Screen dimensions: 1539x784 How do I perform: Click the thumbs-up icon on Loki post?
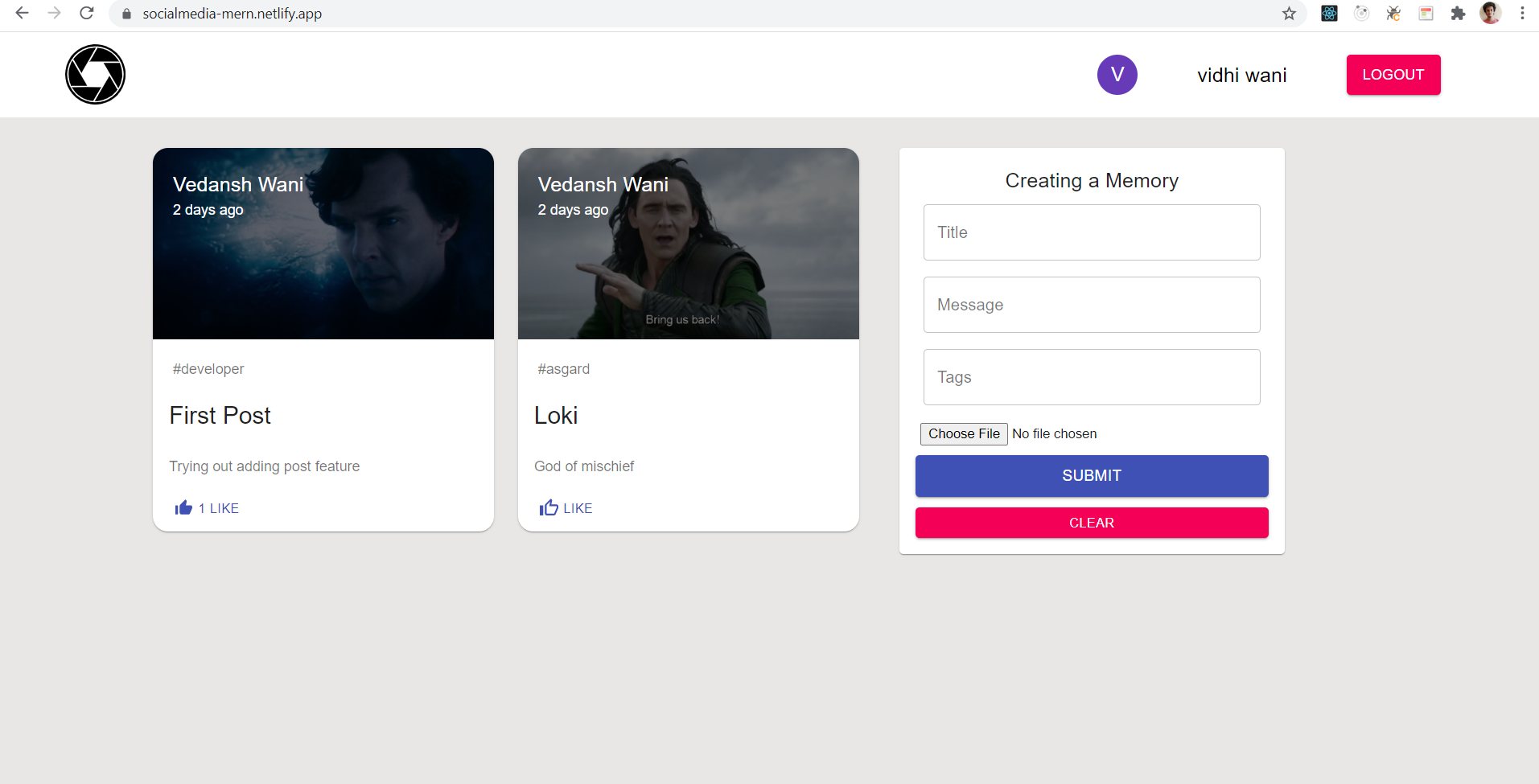pos(548,507)
